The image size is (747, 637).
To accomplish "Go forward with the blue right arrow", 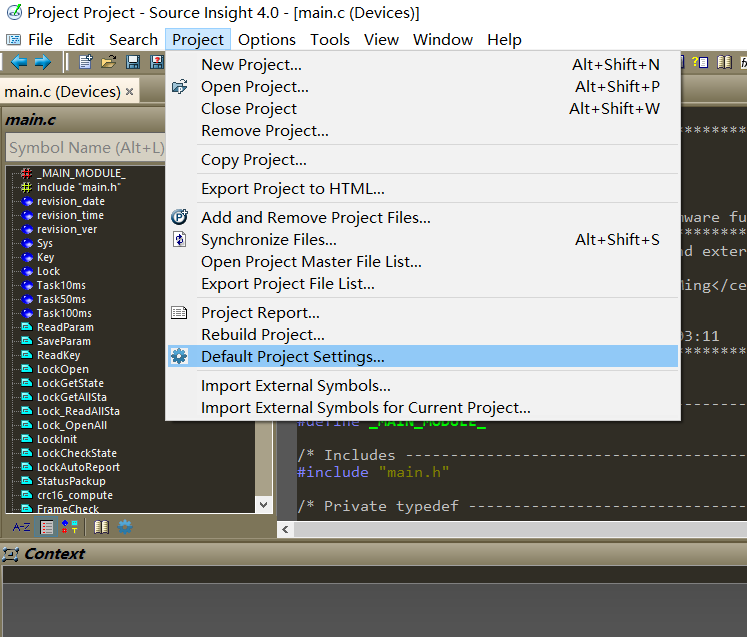I will point(42,62).
